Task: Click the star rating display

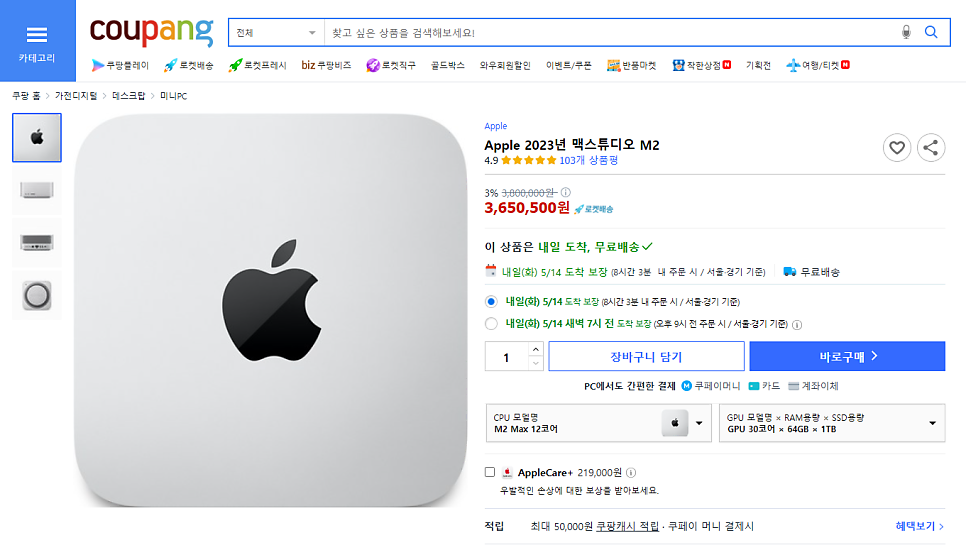Action: point(529,161)
